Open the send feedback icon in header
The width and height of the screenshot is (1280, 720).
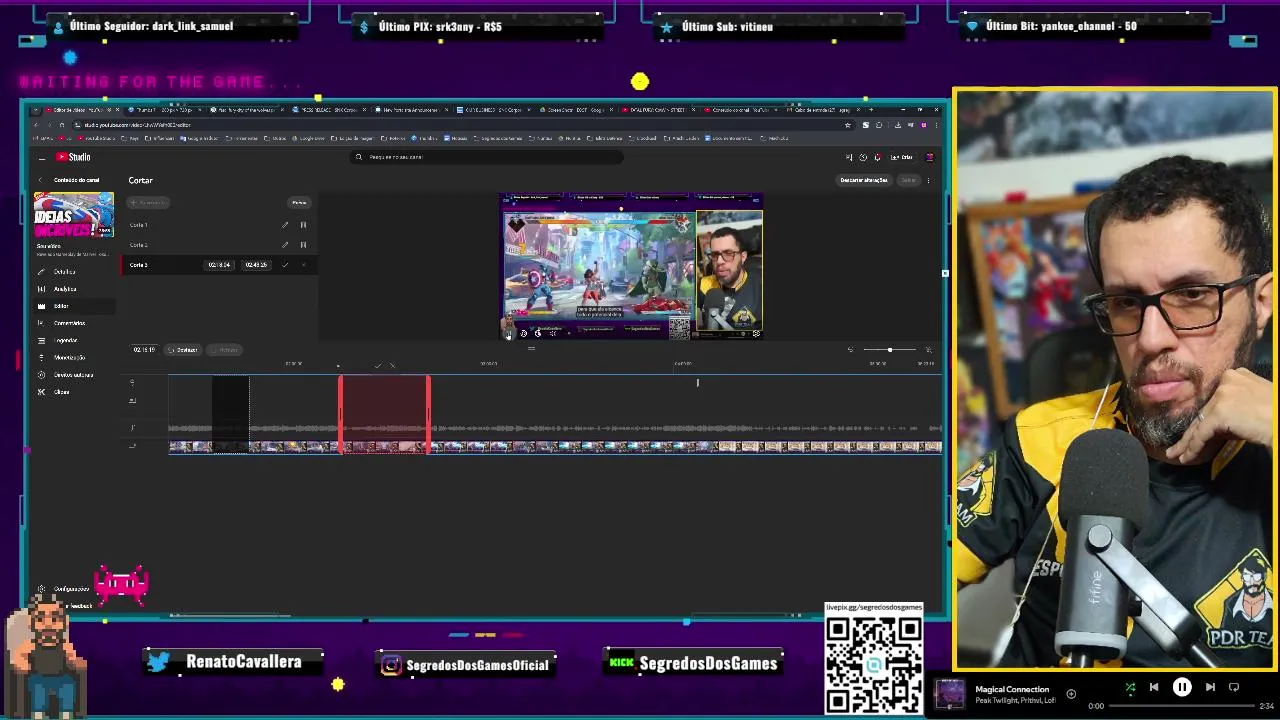849,157
